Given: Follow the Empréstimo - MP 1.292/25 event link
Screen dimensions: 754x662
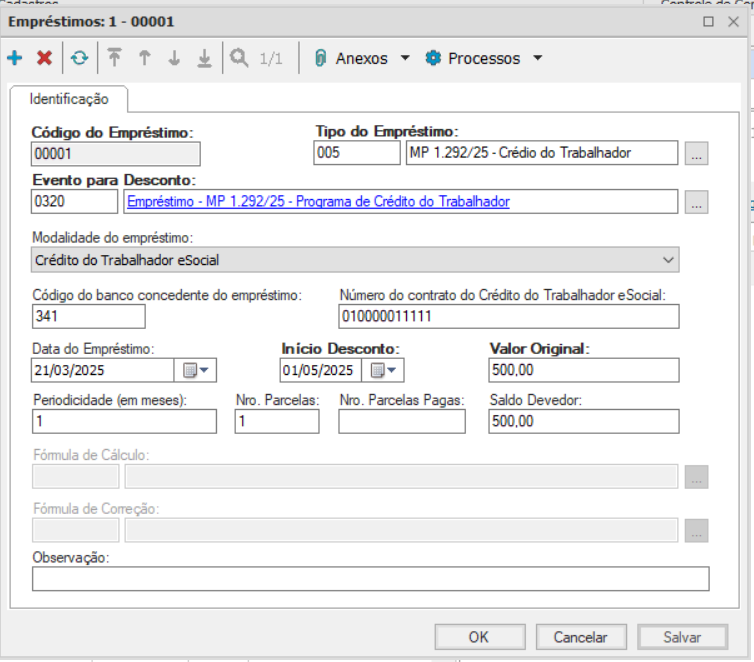Looking at the screenshot, I should tap(318, 201).
